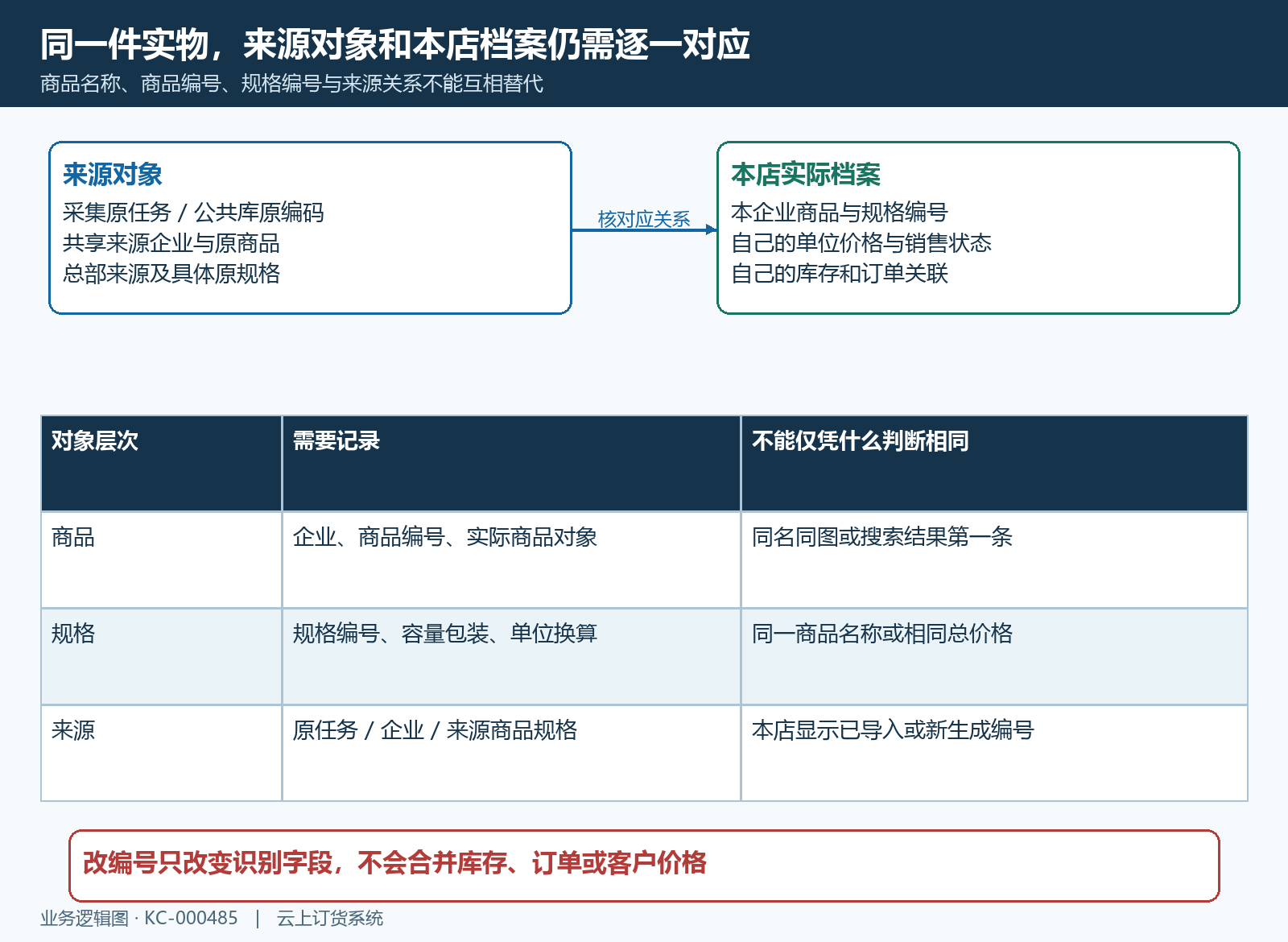This screenshot has height=942, width=1288.
Task: Click the line 自己的库存和订单关联
Action: point(840,274)
